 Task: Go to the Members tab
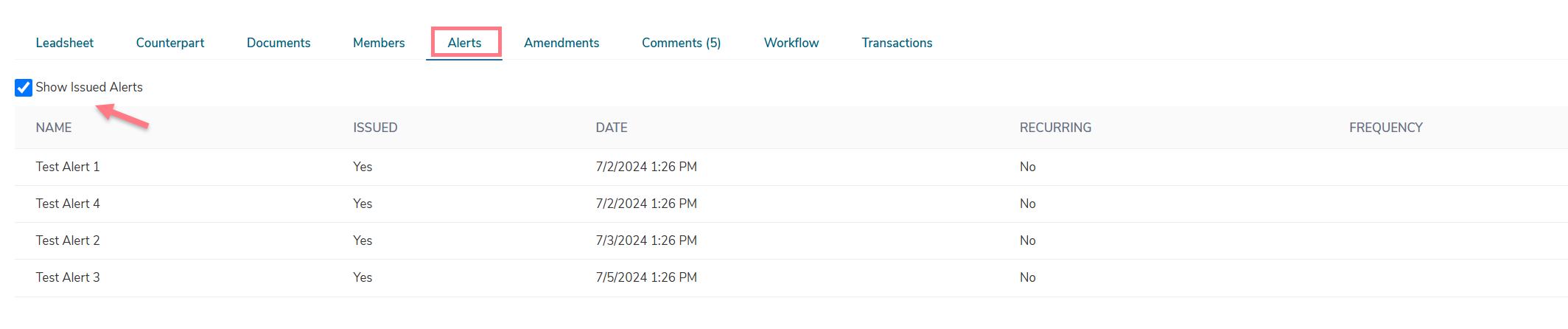pos(379,43)
